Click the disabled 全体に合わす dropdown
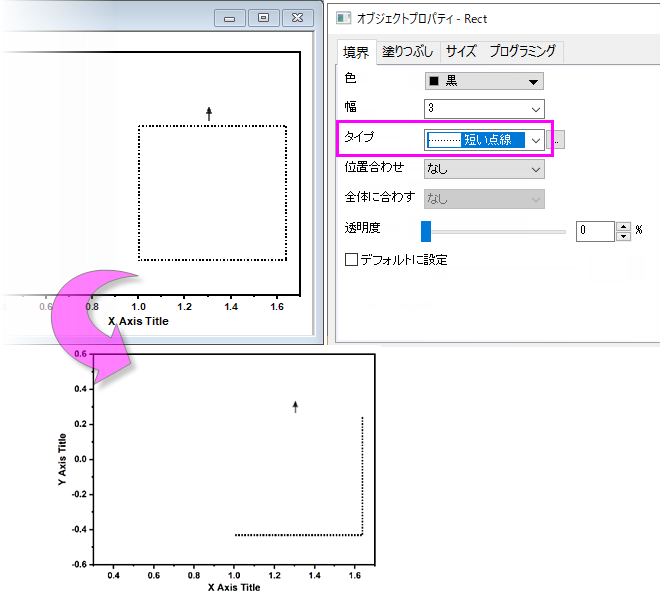 point(484,199)
